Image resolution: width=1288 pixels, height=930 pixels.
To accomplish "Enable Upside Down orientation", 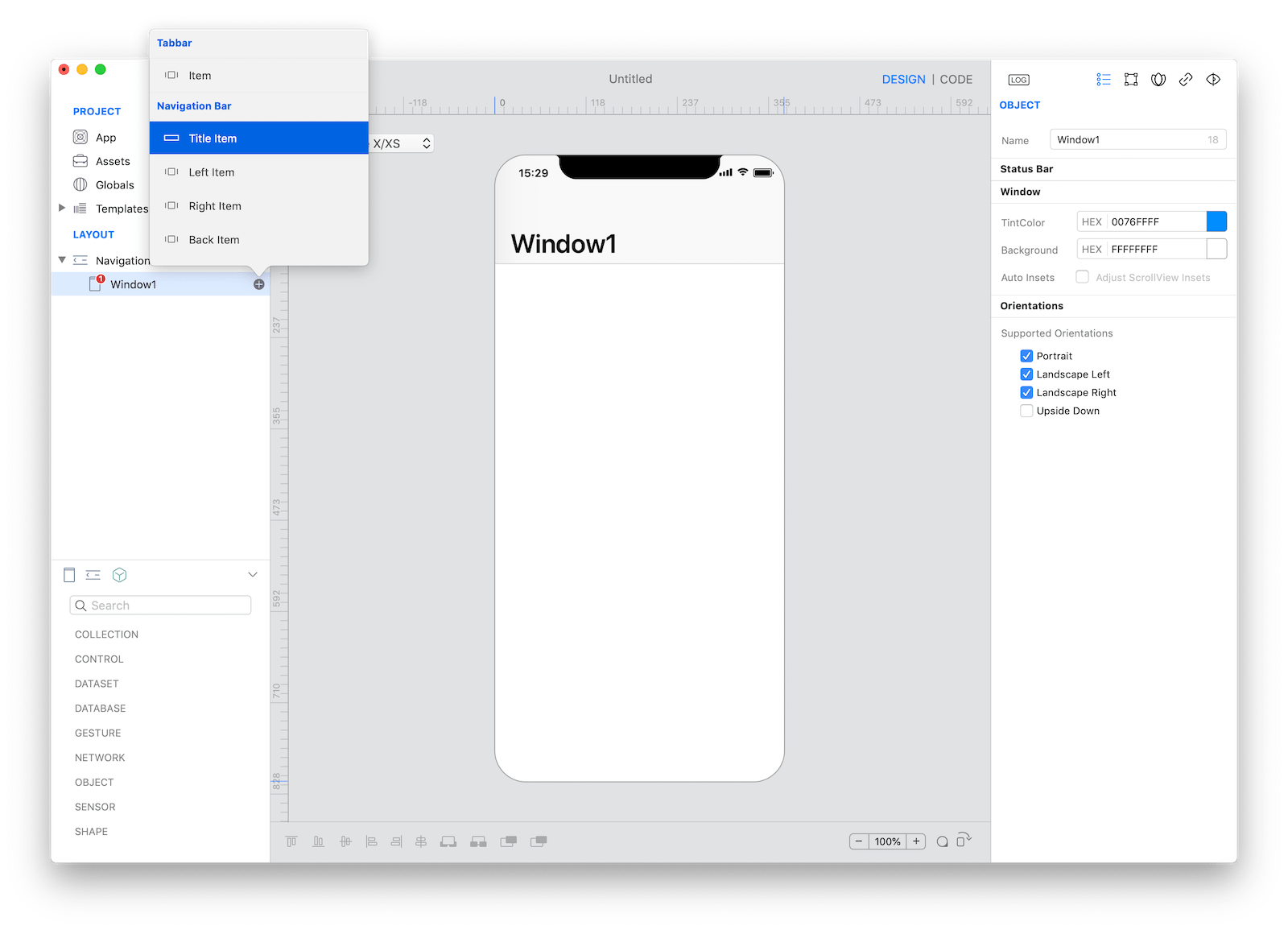I will 1026,411.
